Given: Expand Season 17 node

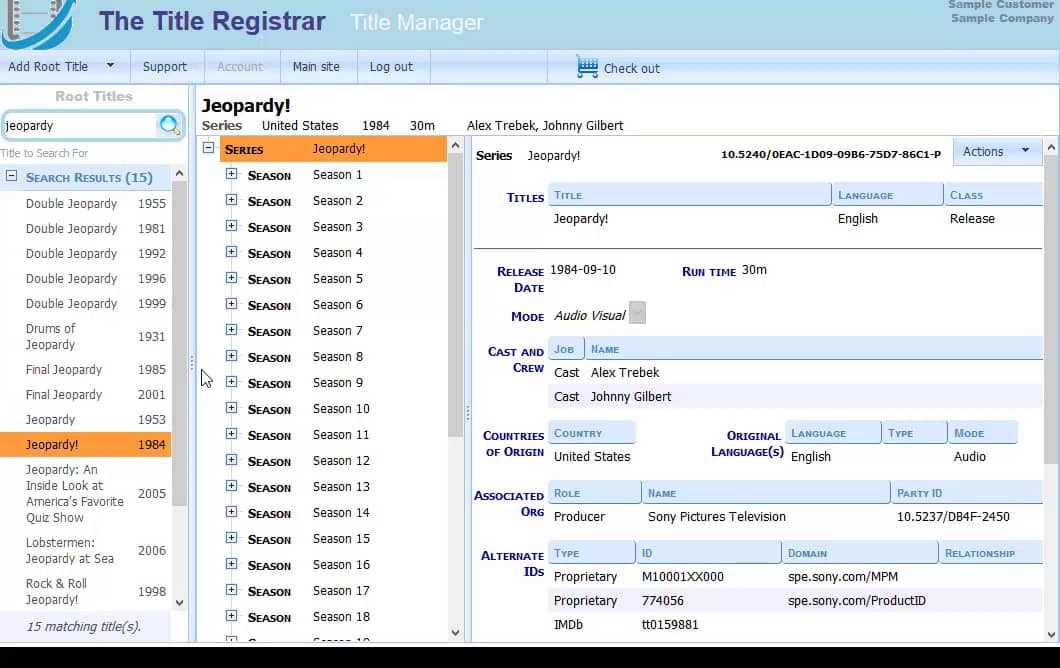Looking at the screenshot, I should tap(231, 590).
